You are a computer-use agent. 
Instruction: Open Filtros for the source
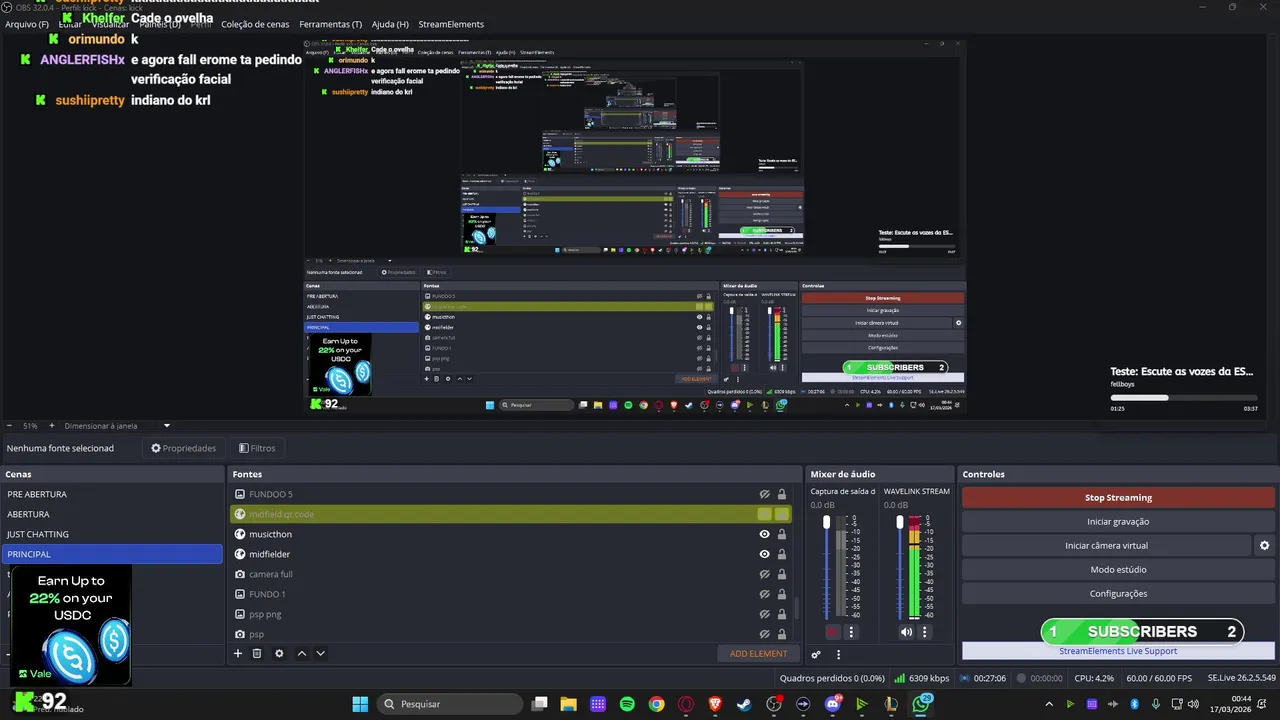tap(257, 448)
